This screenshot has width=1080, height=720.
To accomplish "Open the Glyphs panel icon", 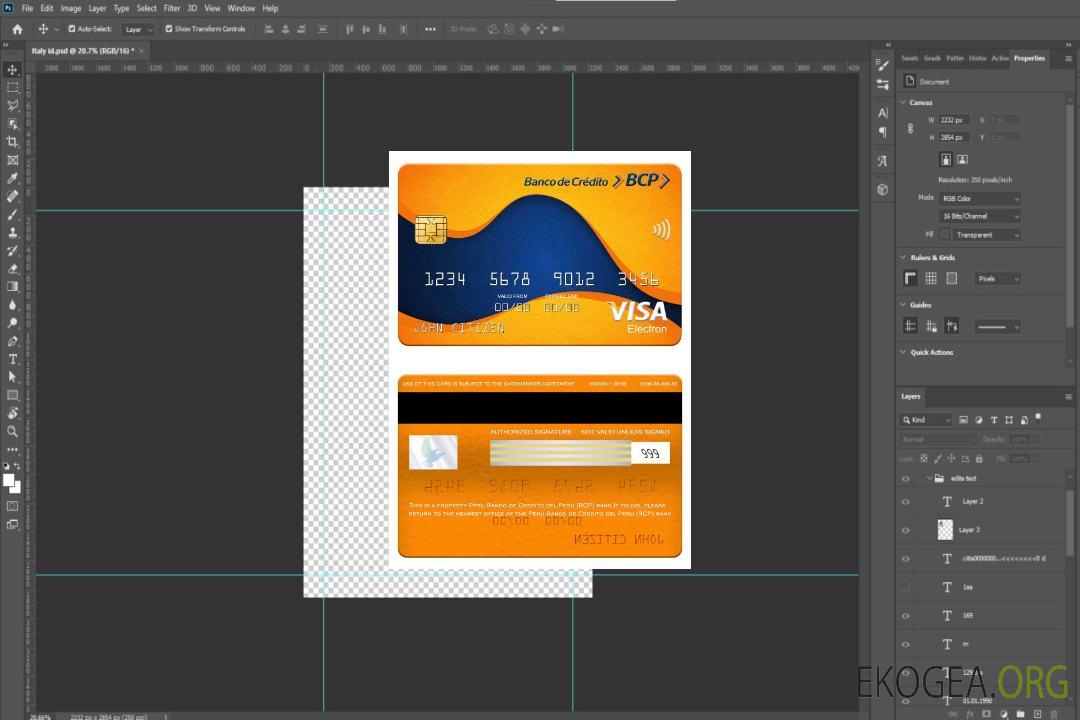I will point(883,161).
